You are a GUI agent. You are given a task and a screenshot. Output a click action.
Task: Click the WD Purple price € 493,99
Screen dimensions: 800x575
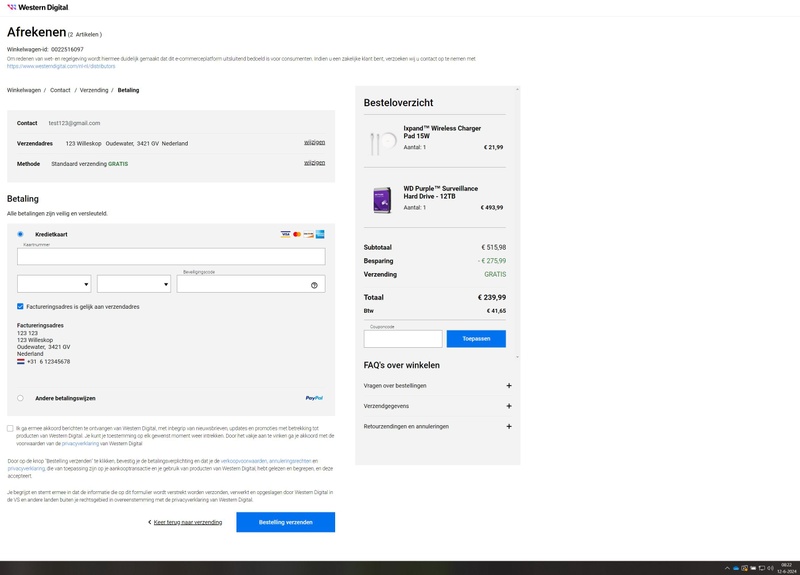[x=492, y=208]
